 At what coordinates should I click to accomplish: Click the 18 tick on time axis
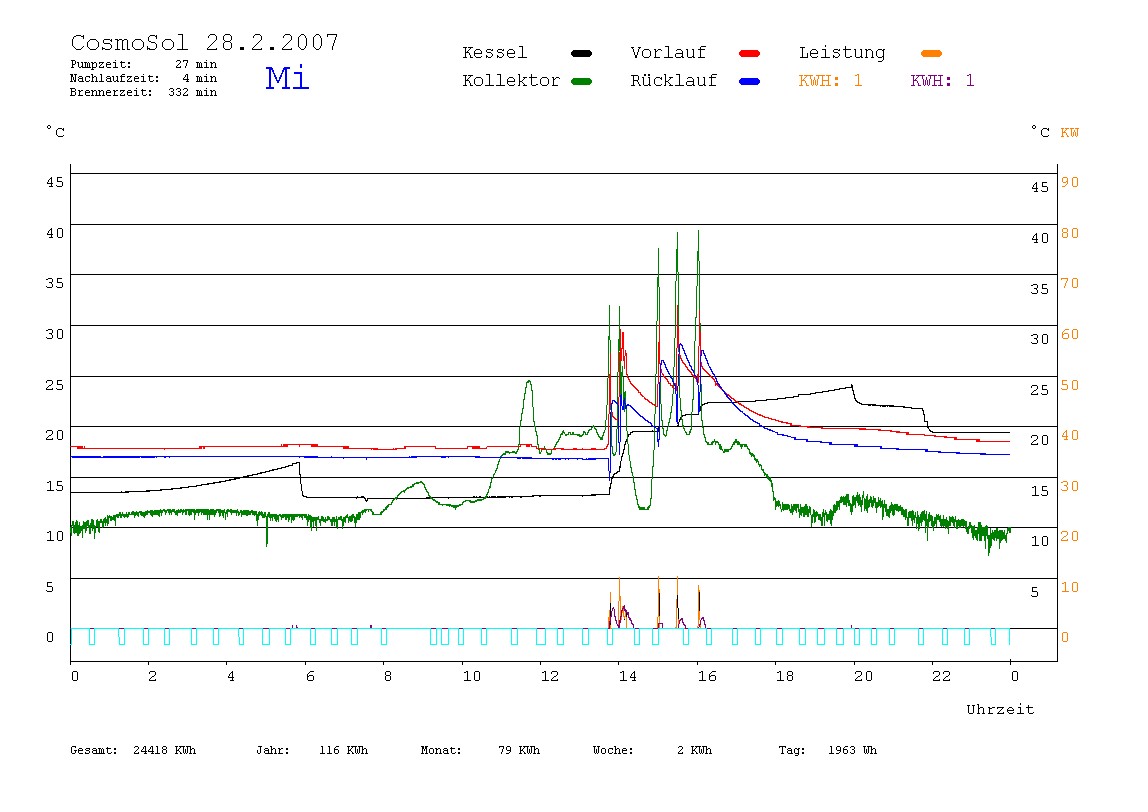pyautogui.click(x=785, y=677)
